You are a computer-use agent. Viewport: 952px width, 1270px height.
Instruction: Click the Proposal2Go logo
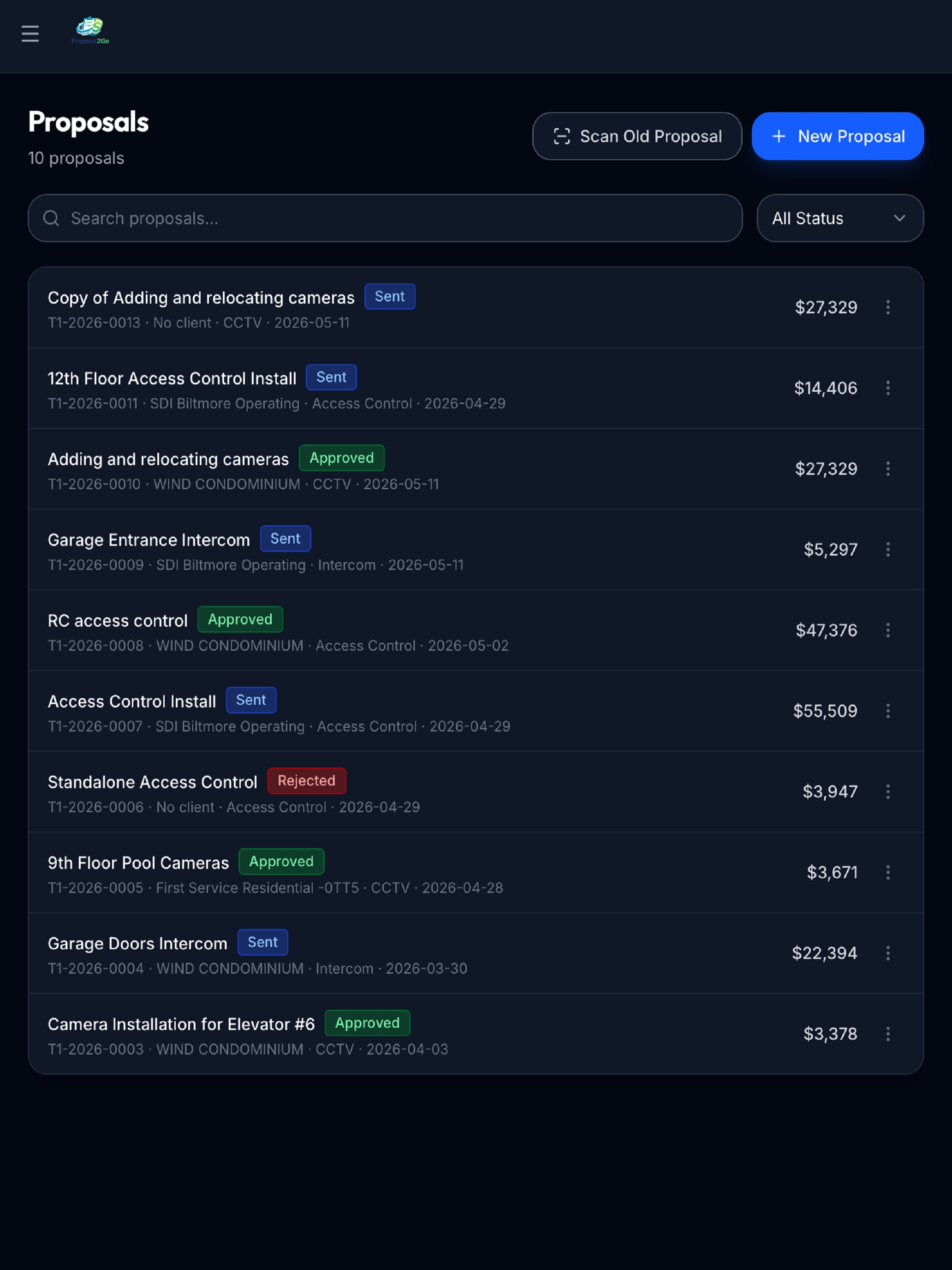click(x=91, y=31)
